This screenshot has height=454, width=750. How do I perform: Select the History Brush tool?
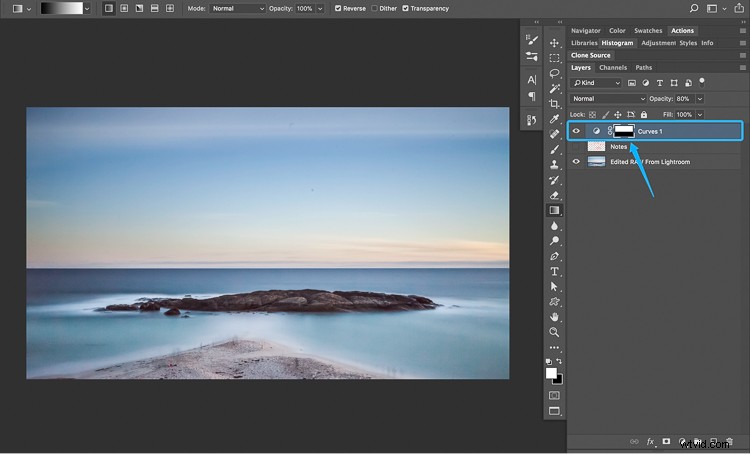coord(554,180)
